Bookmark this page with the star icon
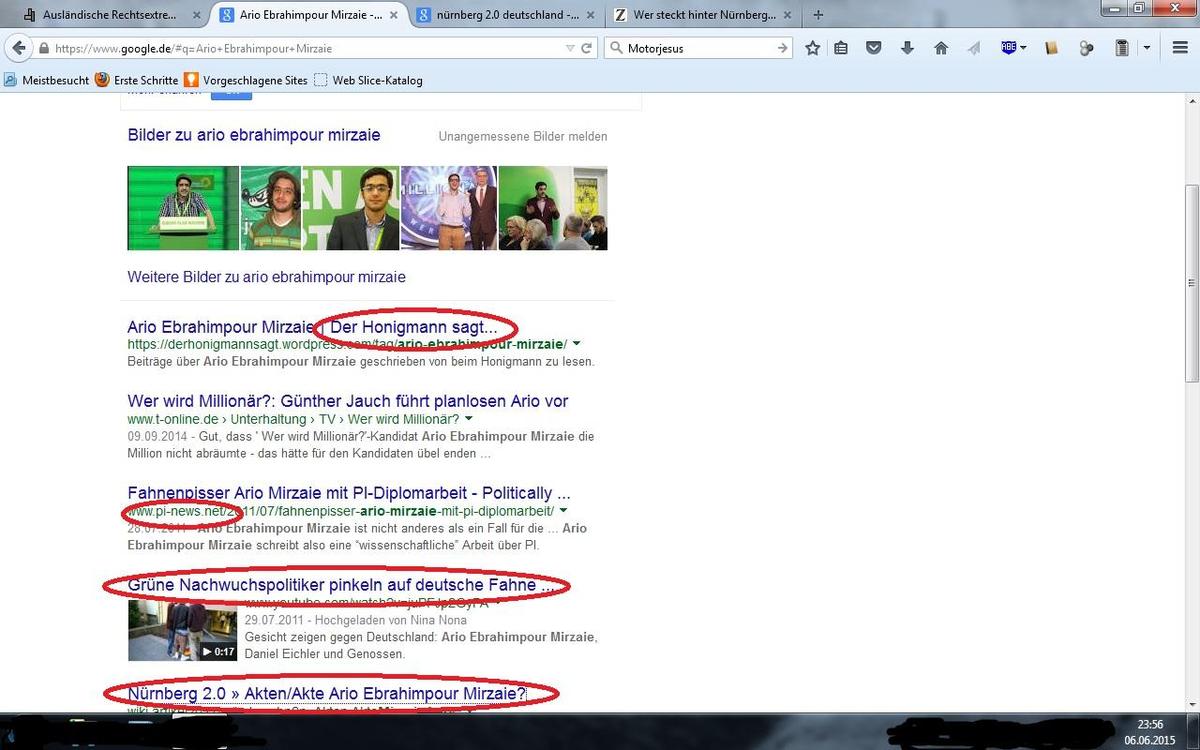This screenshot has height=750, width=1200. (813, 48)
